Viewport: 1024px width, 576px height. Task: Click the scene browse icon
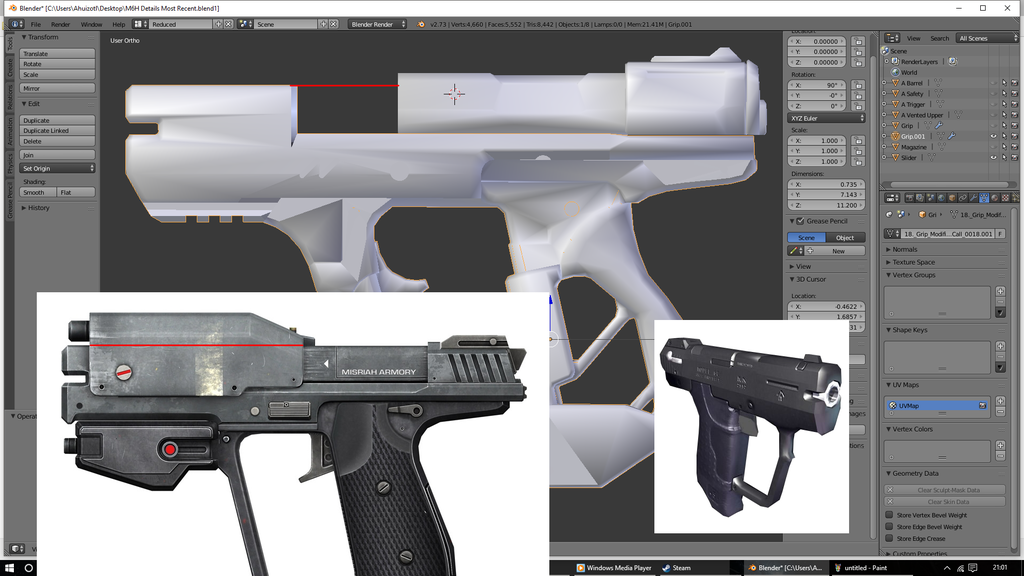pos(245,24)
